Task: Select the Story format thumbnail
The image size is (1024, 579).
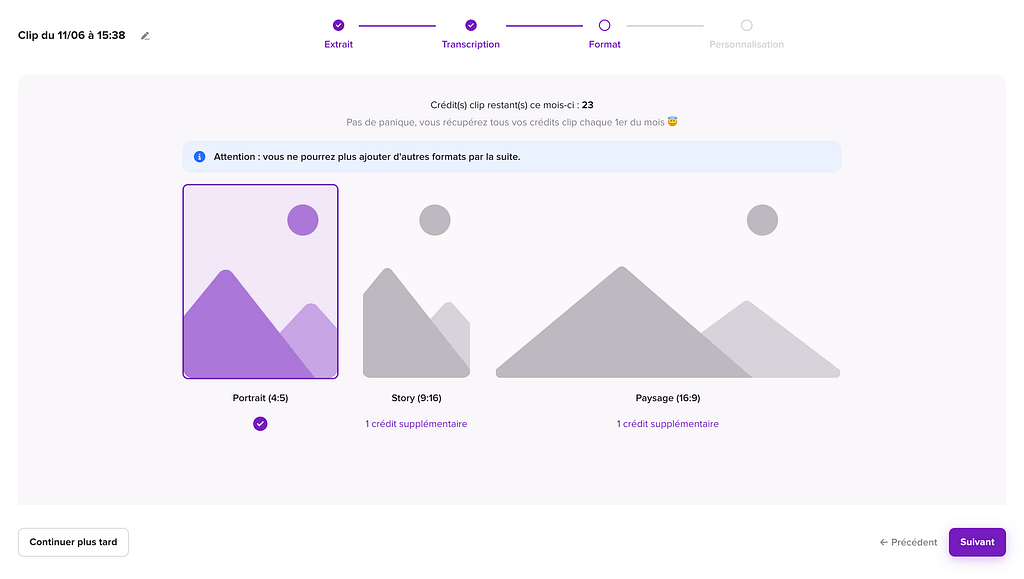Action: coord(416,281)
